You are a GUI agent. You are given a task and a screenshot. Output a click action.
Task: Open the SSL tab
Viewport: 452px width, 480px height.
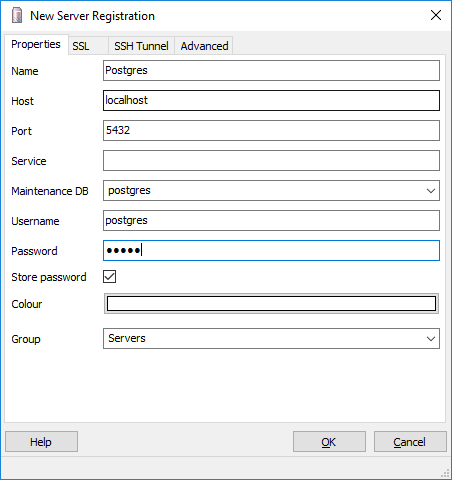(88, 46)
